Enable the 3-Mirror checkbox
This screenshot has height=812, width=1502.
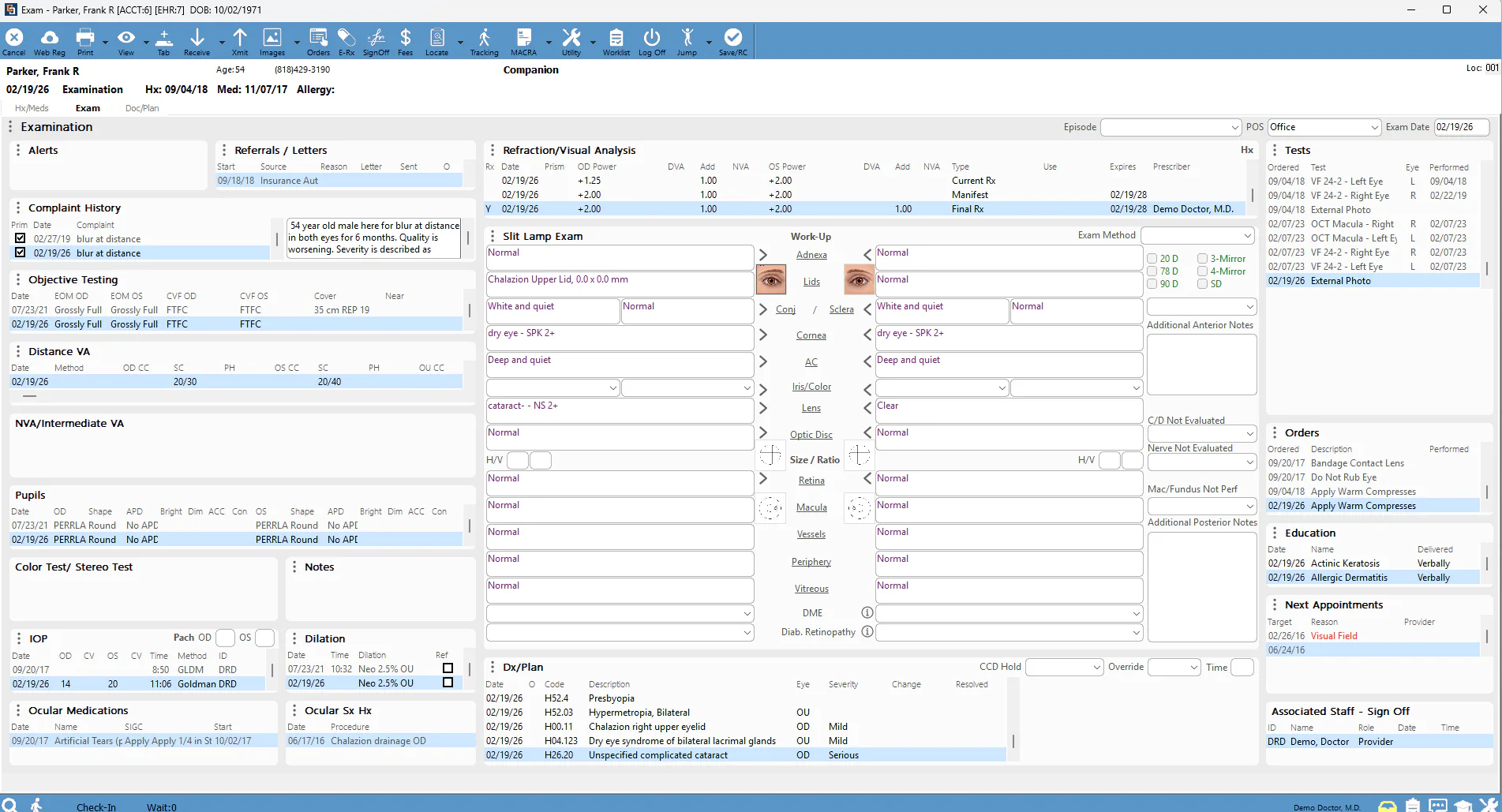(1202, 259)
